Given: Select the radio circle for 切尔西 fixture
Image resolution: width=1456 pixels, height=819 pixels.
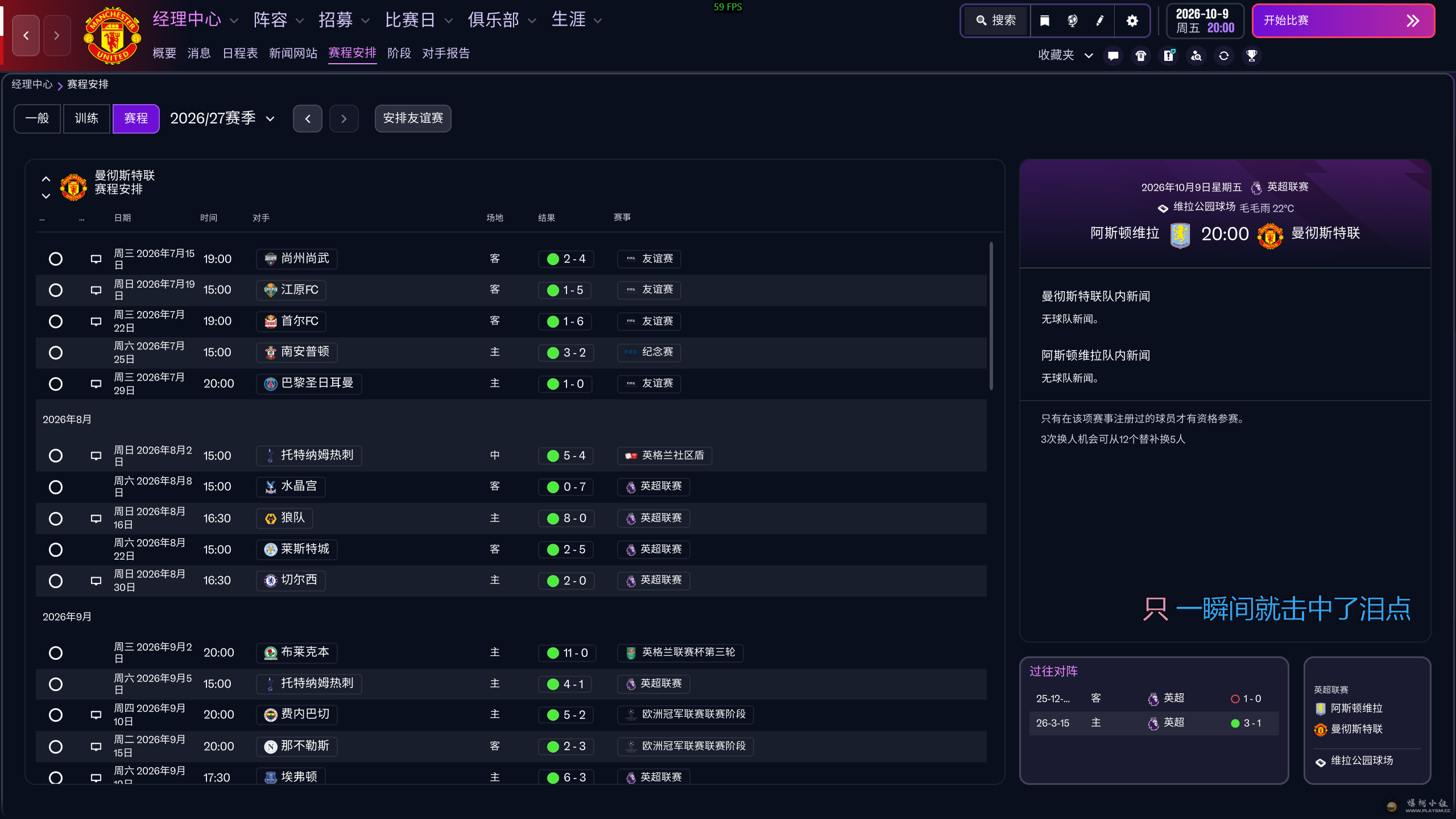Looking at the screenshot, I should click(x=56, y=581).
